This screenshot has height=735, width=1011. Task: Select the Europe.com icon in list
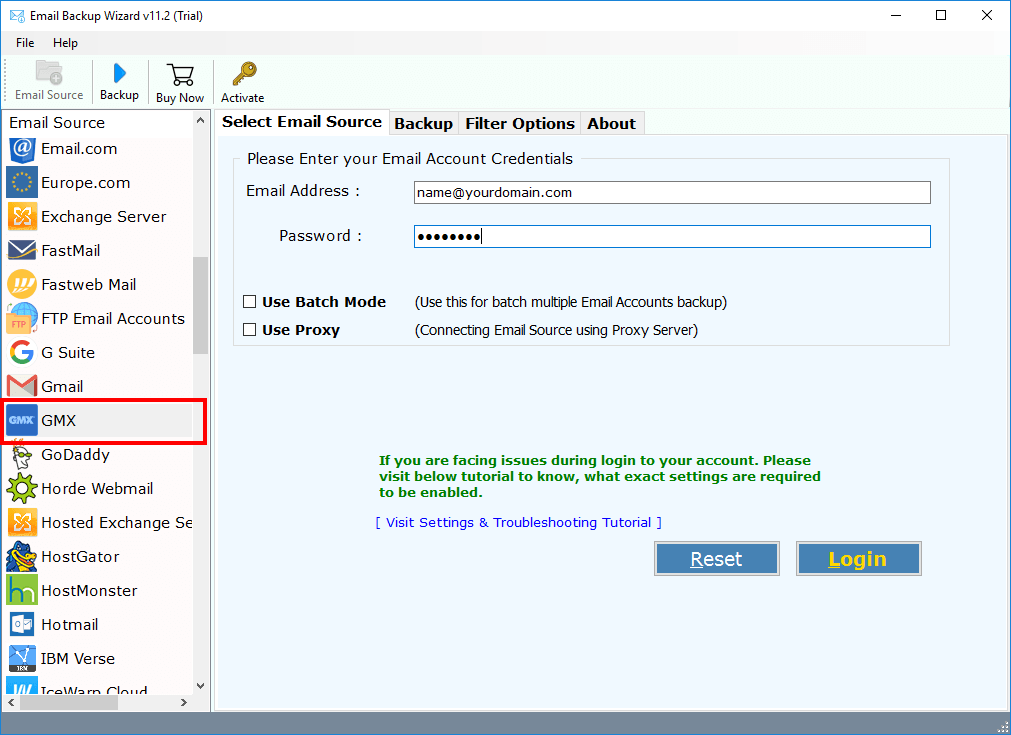22,183
